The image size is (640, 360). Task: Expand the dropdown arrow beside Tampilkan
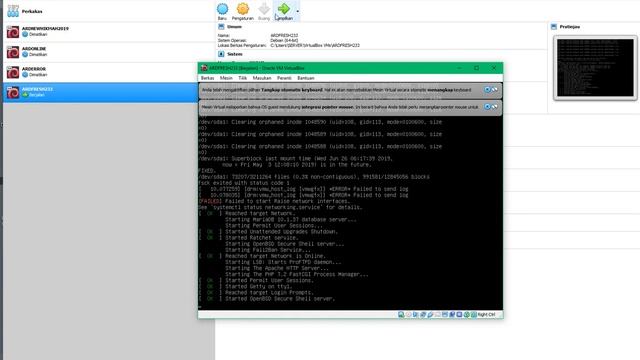click(298, 11)
